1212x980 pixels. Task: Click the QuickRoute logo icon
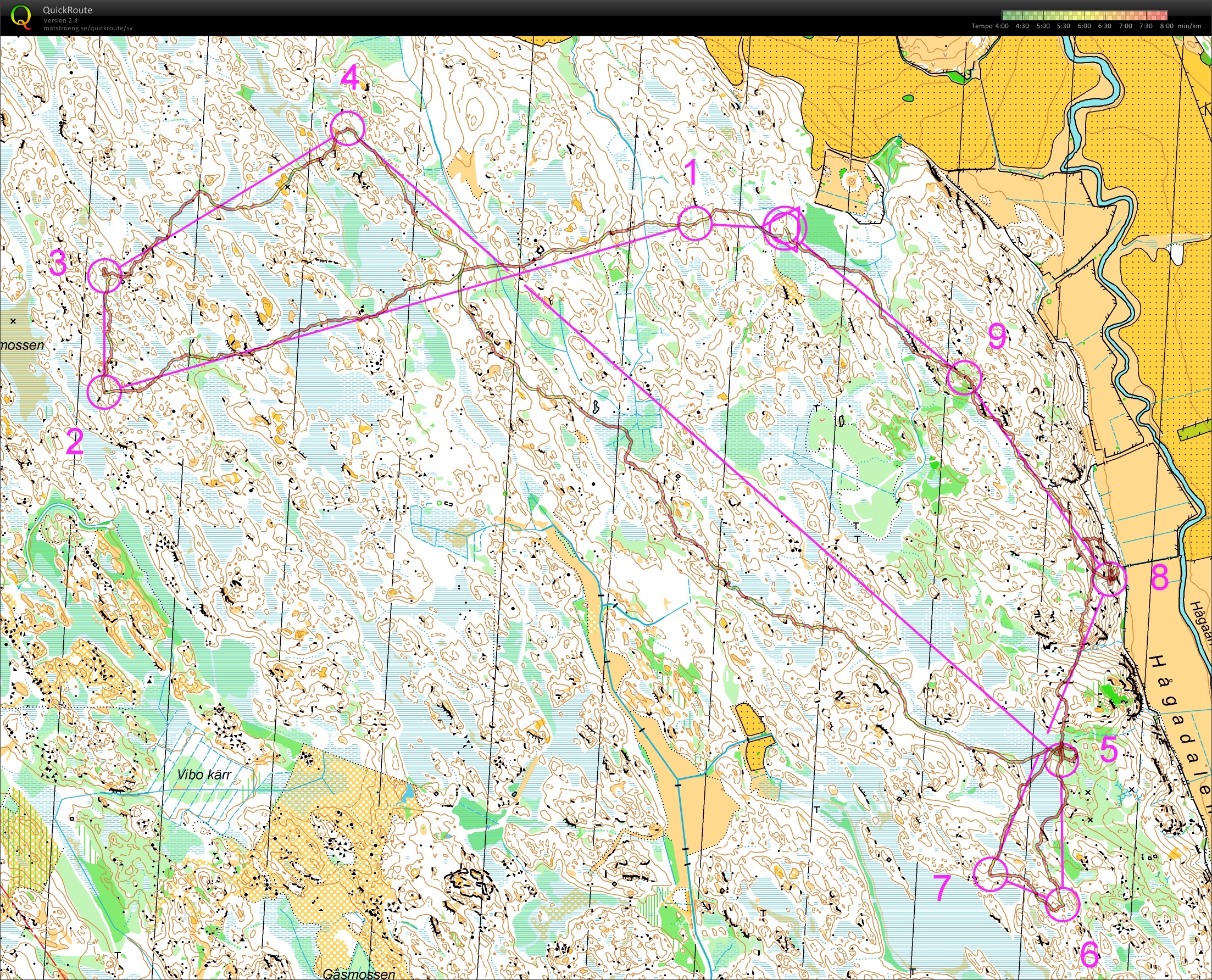pos(21,17)
